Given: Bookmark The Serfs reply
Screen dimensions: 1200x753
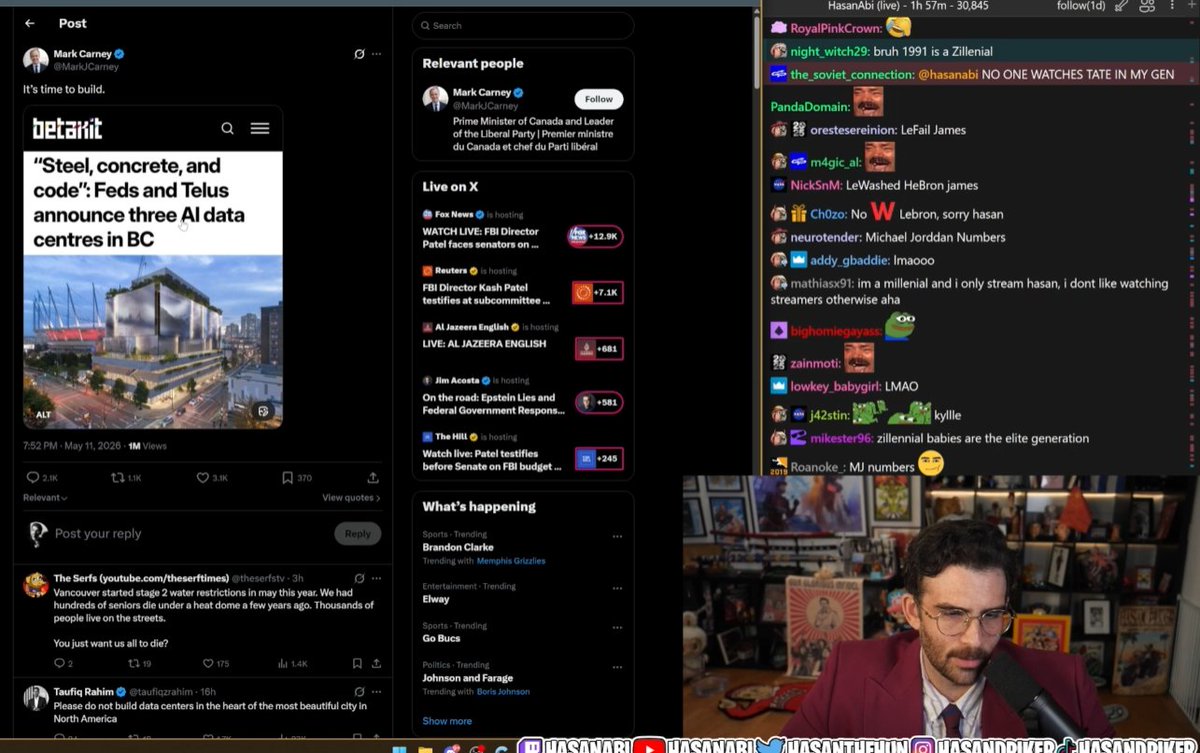Looking at the screenshot, I should [356, 663].
